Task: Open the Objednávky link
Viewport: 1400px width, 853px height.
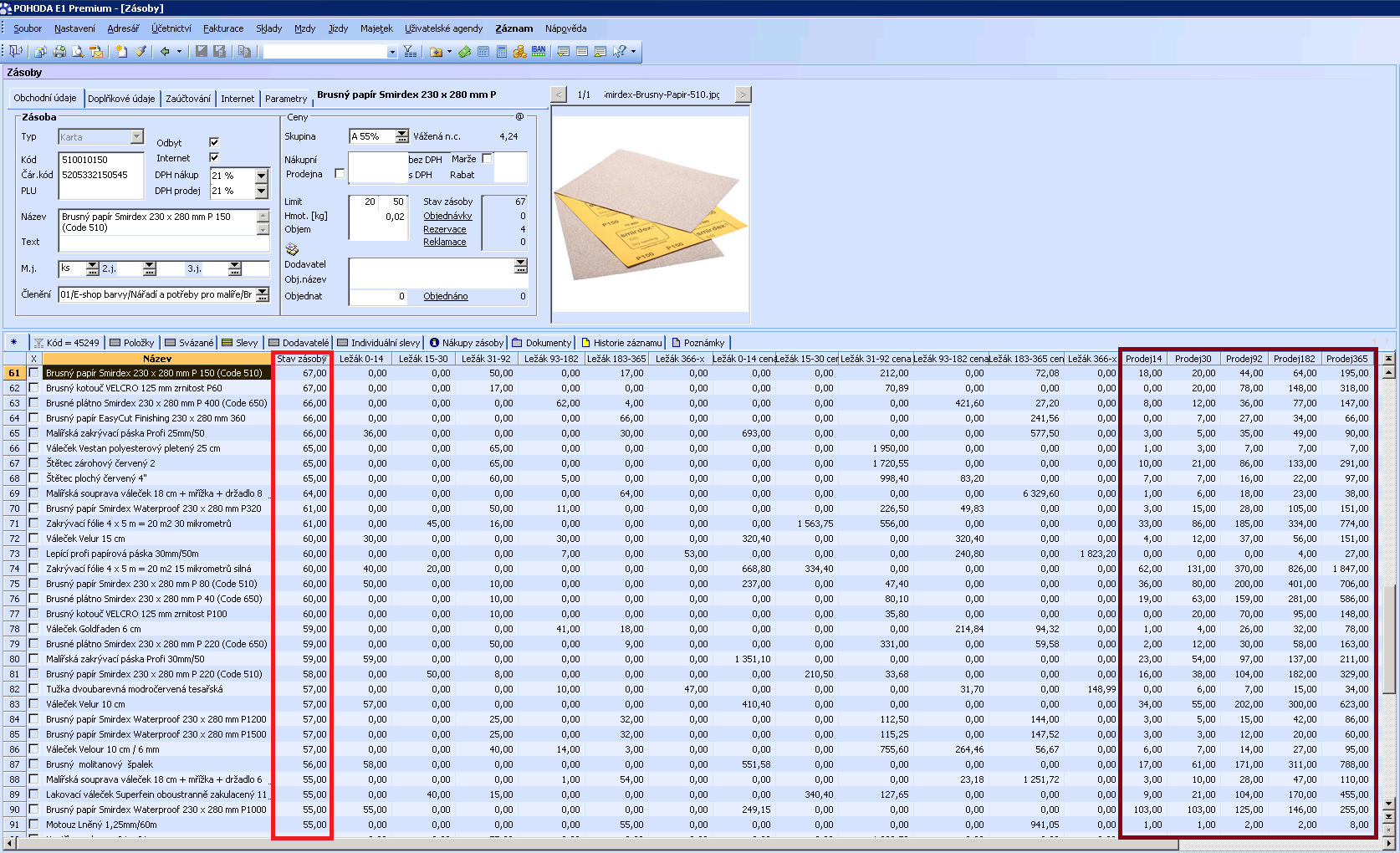Action: point(447,216)
